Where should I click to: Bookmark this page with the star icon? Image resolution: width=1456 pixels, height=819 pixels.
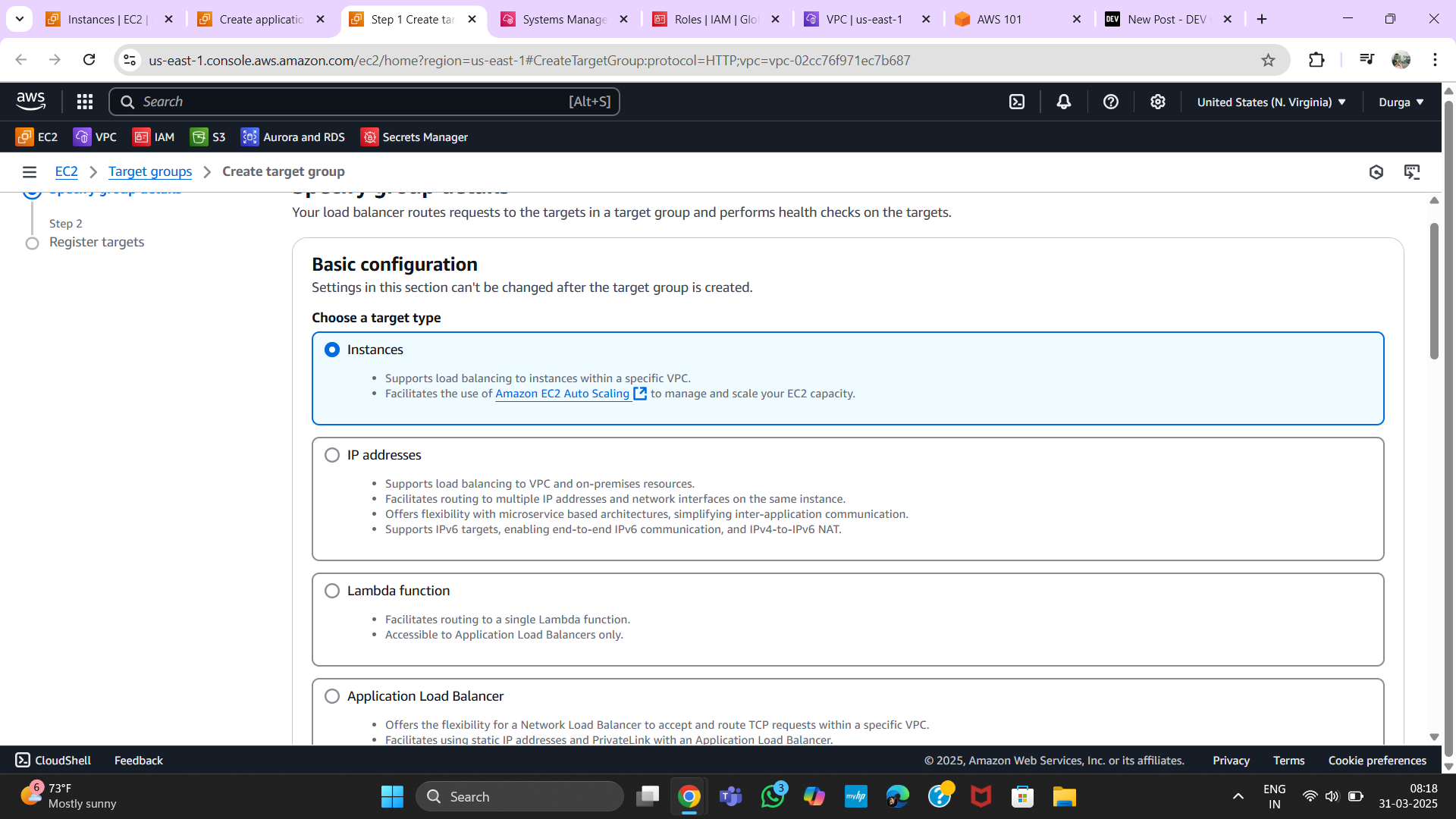pyautogui.click(x=1269, y=60)
